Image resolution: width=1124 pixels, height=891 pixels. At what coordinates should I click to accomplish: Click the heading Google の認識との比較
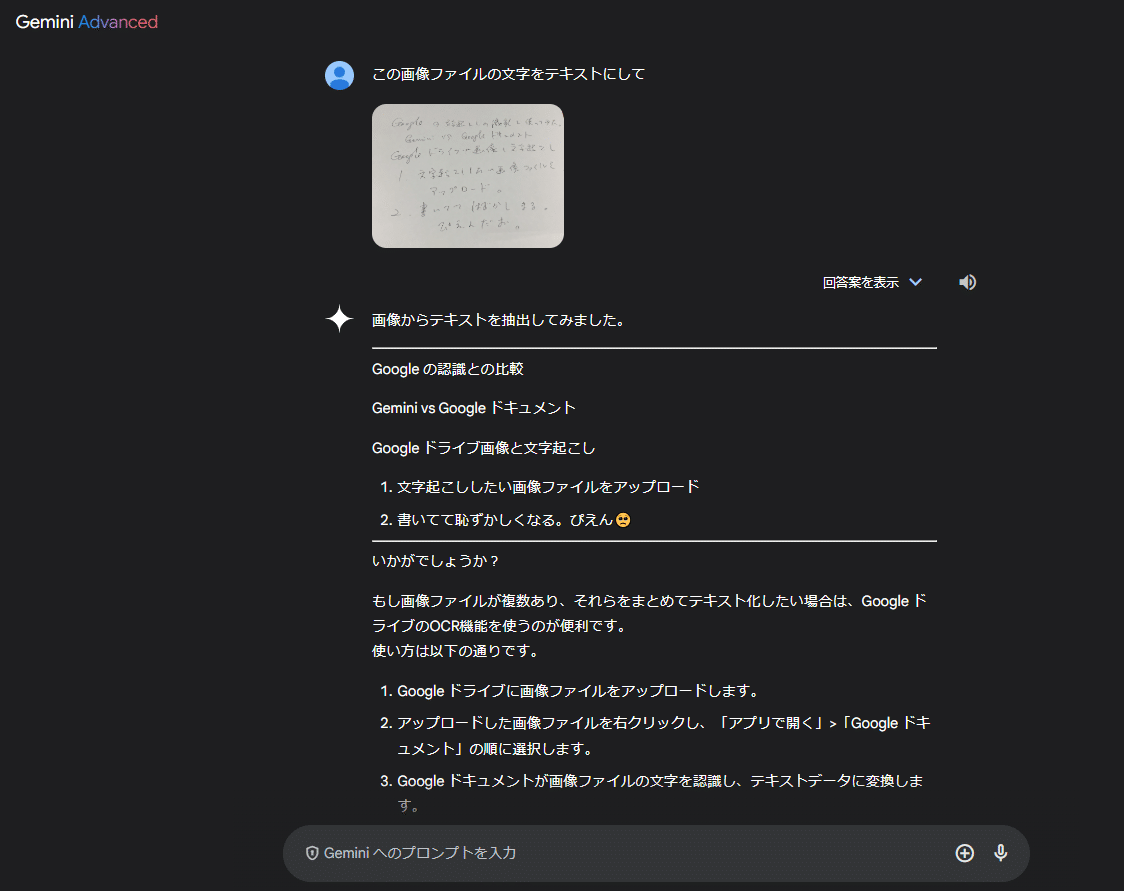tap(448, 369)
